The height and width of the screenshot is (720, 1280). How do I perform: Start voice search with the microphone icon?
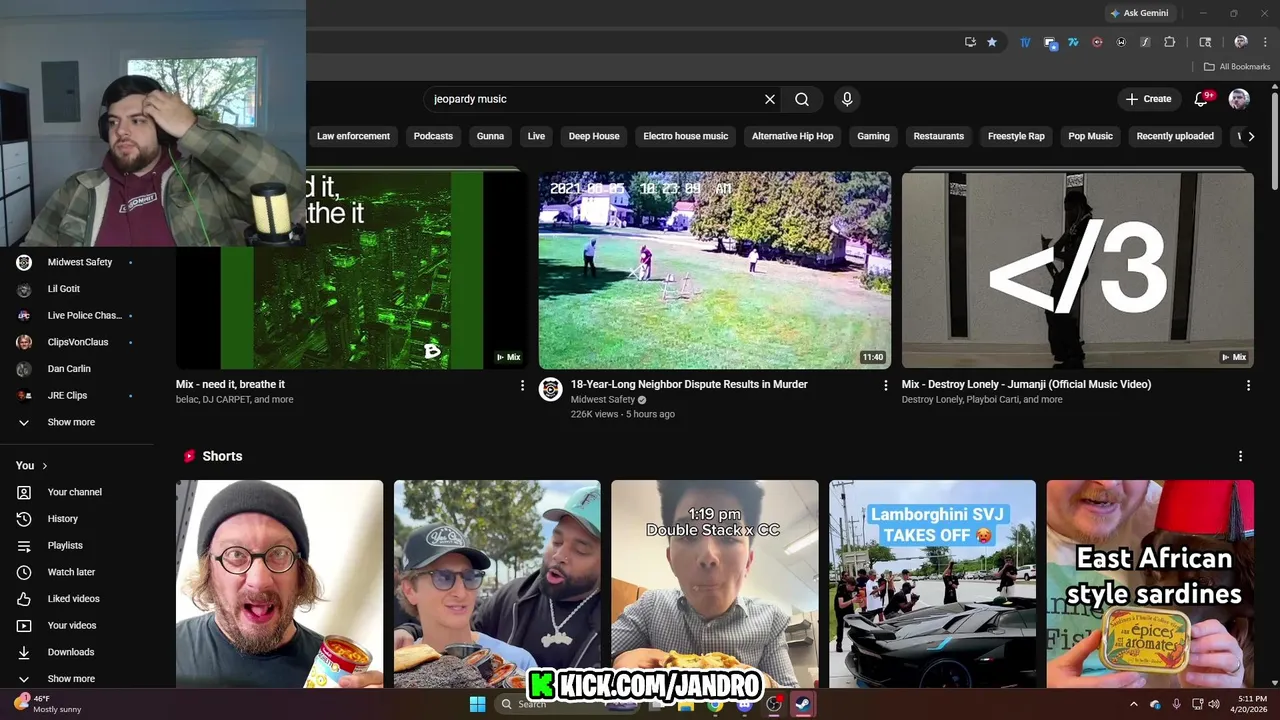pos(847,99)
